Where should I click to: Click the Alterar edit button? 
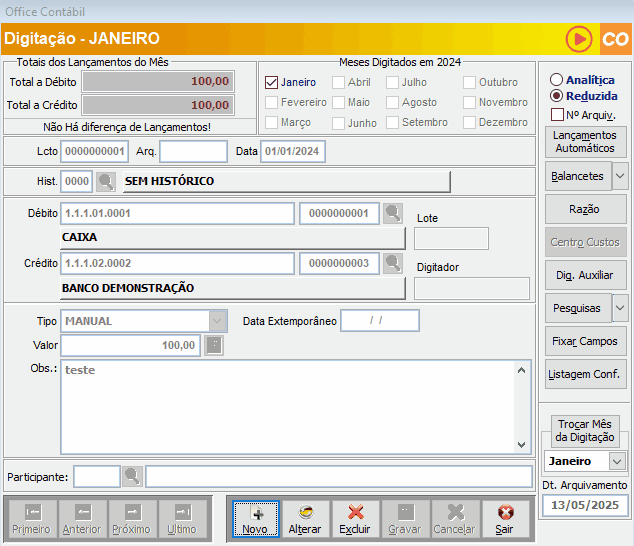tap(305, 518)
